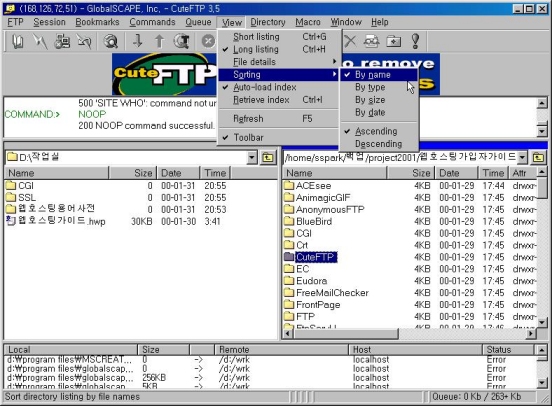Open the local path D:\ dropdown arrow

tap(252, 157)
